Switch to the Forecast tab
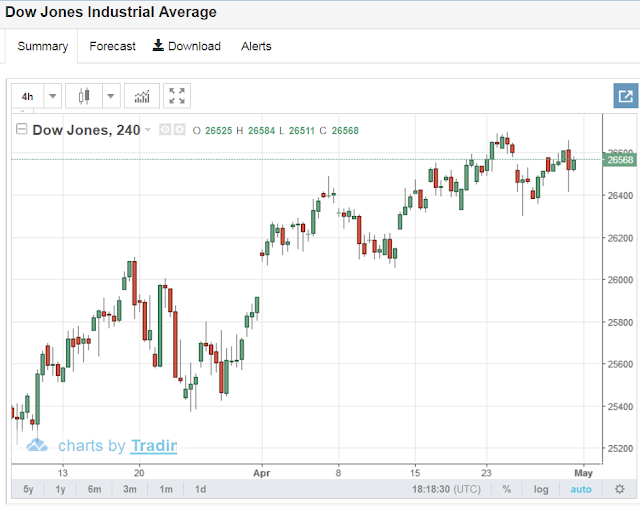Screen dimensions: 640x507 coord(112,46)
